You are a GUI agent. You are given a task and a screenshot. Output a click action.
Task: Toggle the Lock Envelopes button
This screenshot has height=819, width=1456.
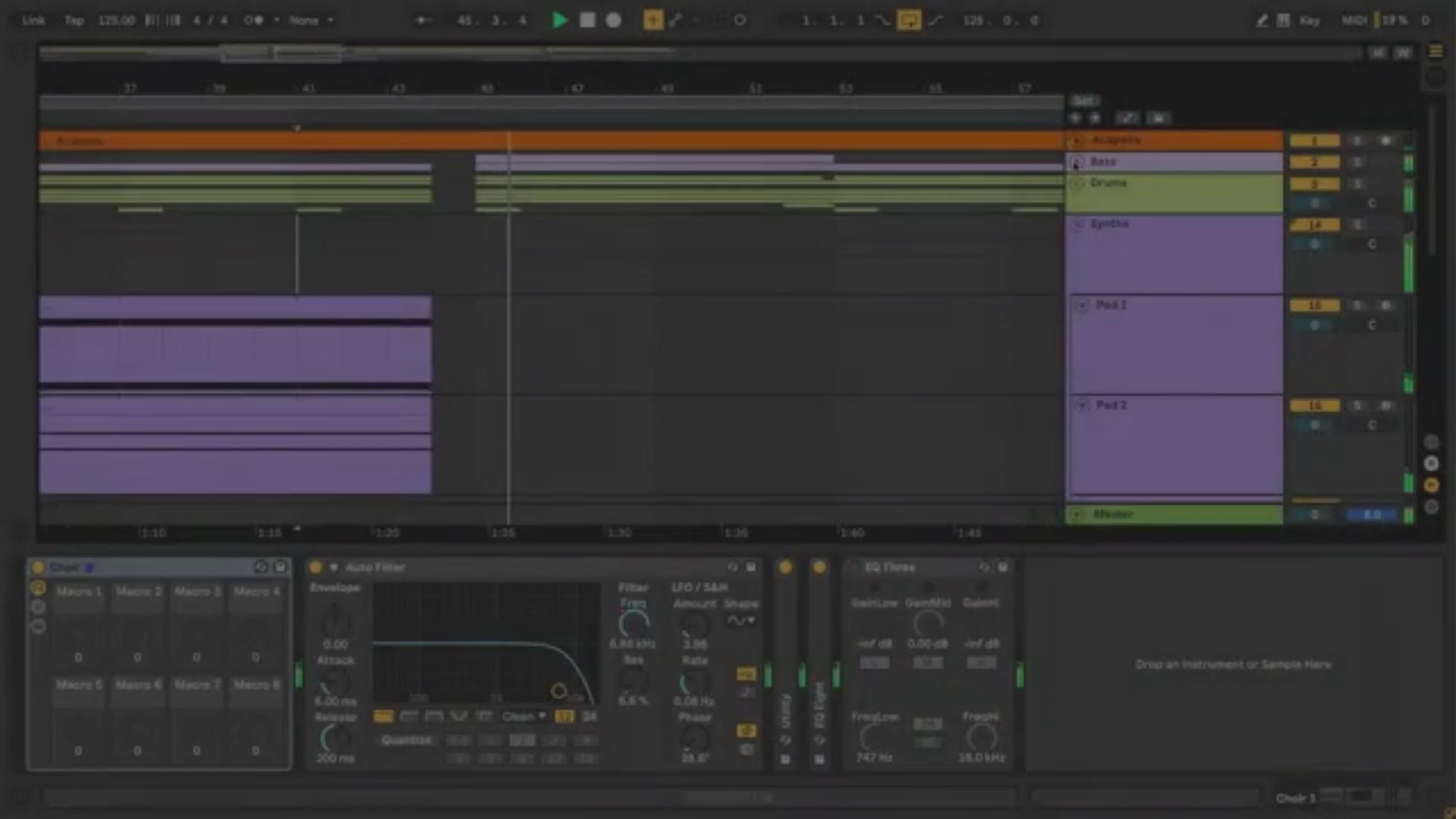1158,118
